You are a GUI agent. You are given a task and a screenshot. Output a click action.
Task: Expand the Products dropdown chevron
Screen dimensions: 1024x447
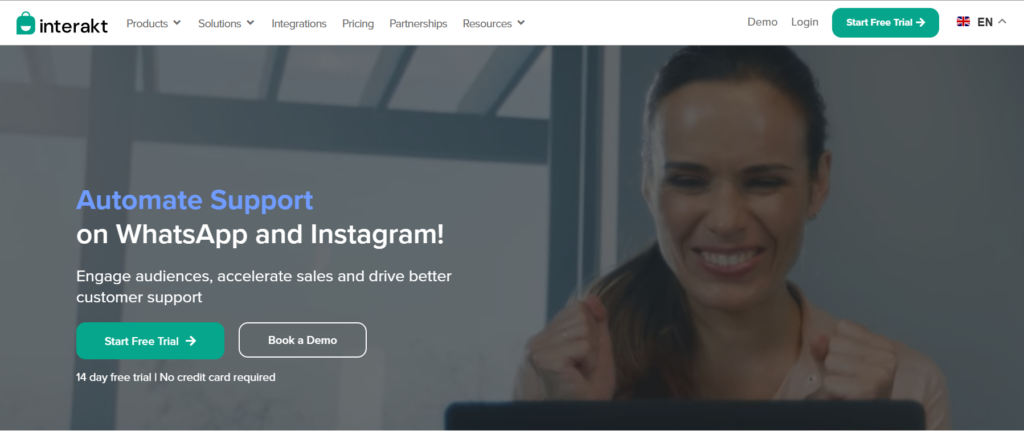177,23
